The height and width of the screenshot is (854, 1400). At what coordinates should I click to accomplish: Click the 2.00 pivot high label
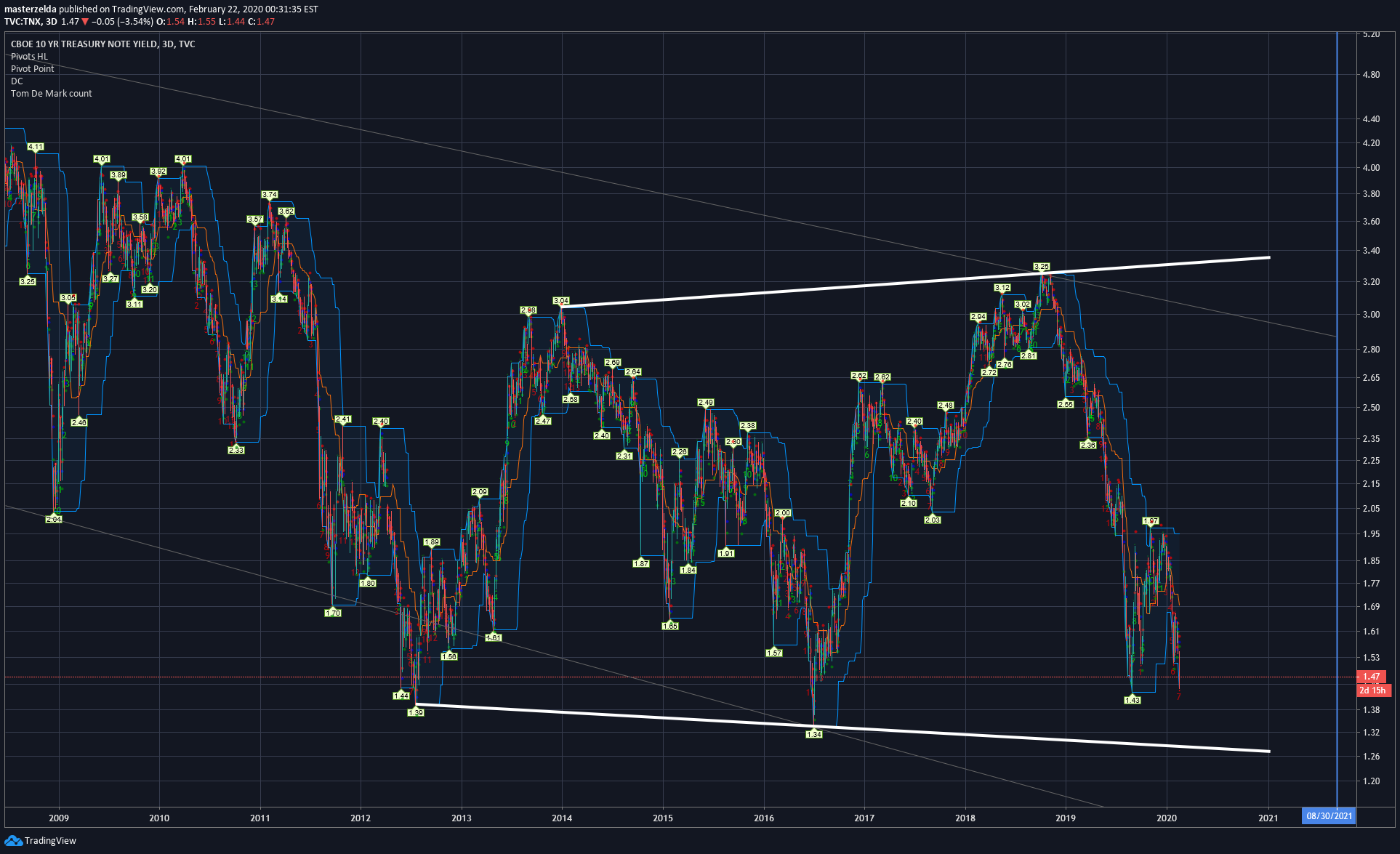[x=783, y=513]
